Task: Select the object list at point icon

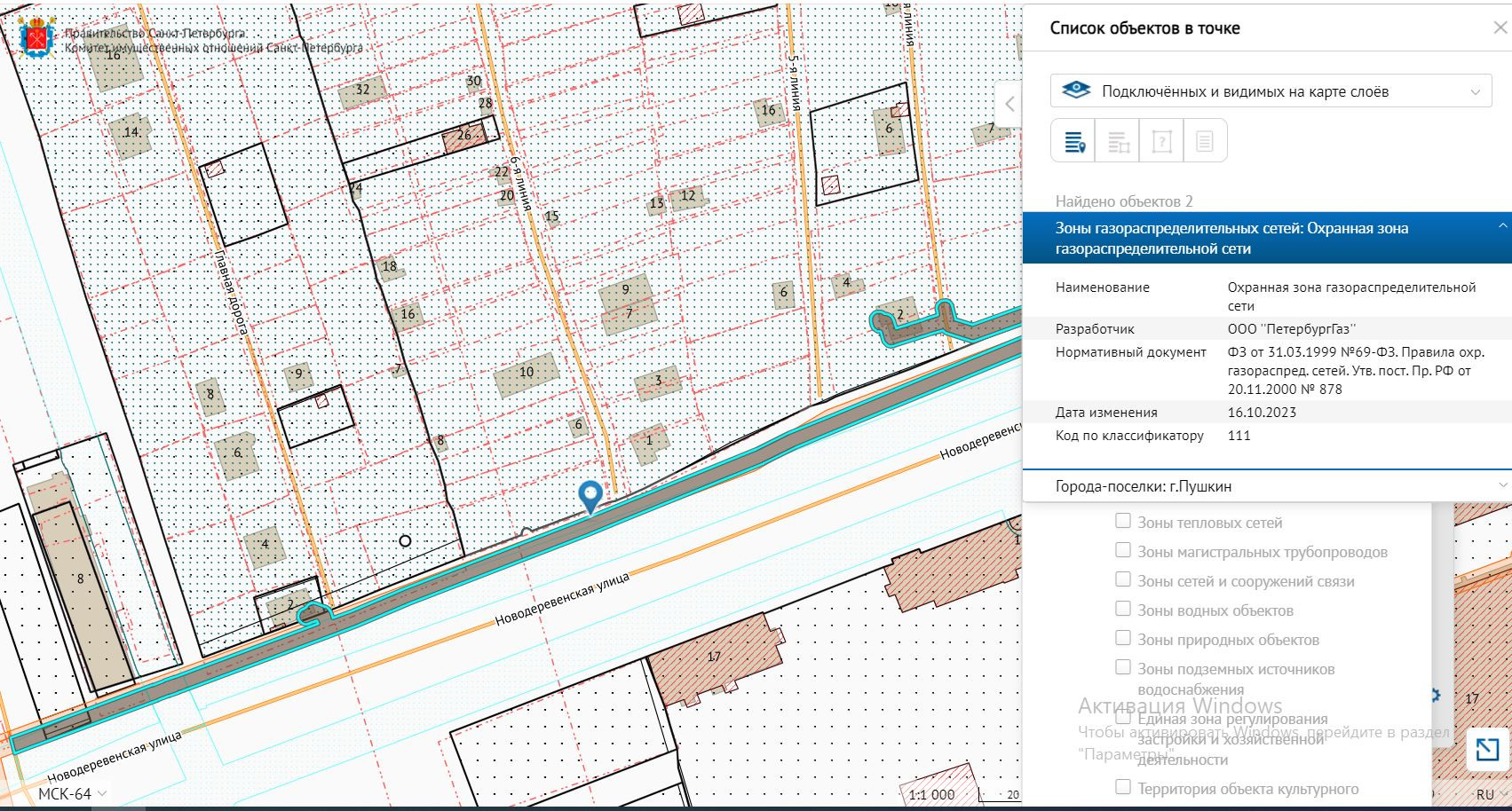Action: tap(1073, 141)
